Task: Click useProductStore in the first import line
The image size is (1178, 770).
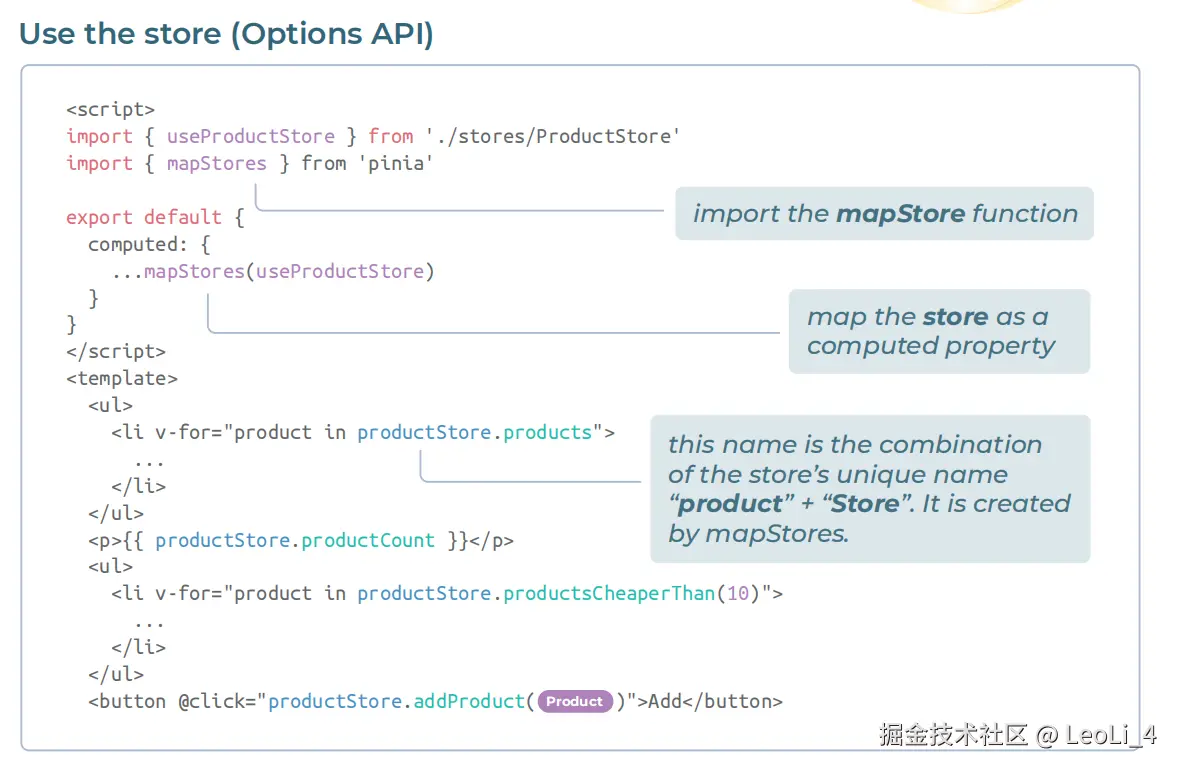Action: pos(250,136)
